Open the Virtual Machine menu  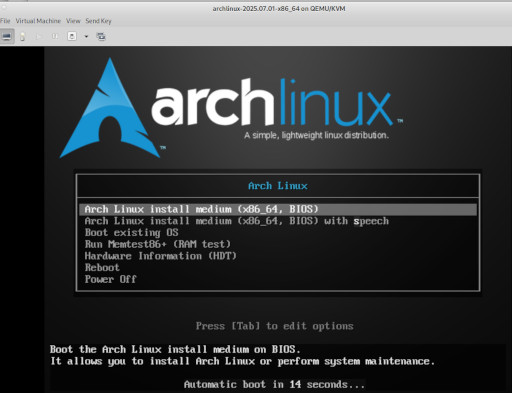(x=38, y=21)
